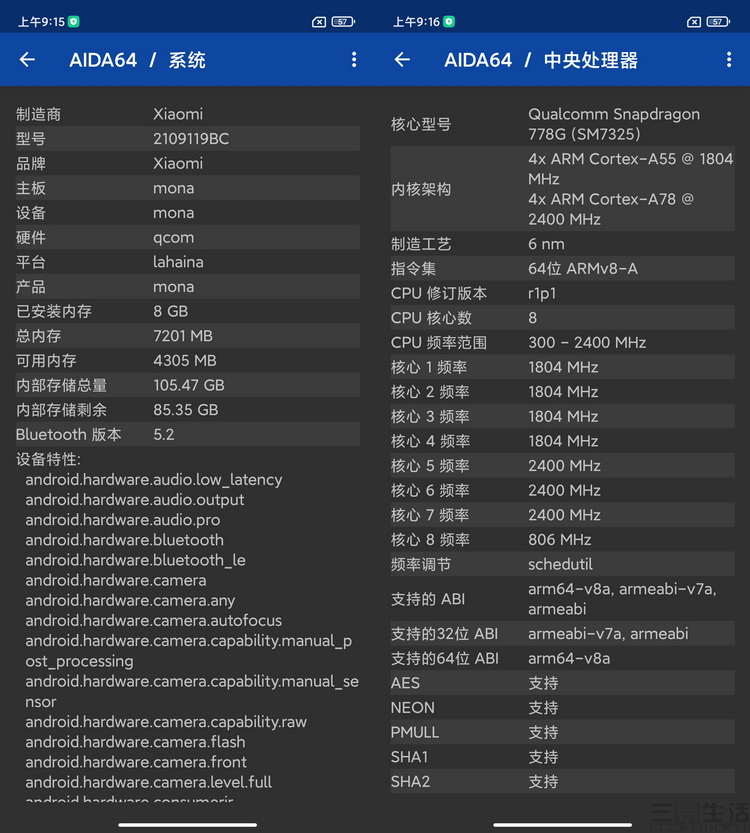Tap green shield icon beside 上午9:15
The width and height of the screenshot is (750, 833).
click(x=74, y=22)
